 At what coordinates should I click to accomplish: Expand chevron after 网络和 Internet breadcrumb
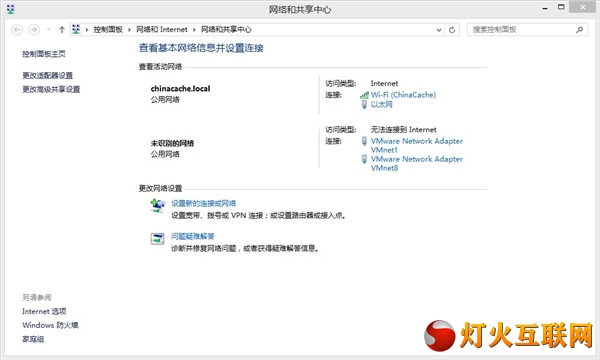(194, 29)
